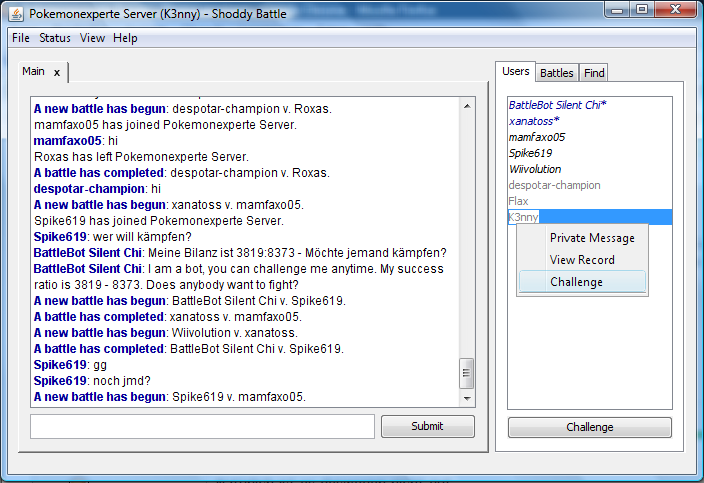Open the File menu
704x483 pixels.
(21, 38)
